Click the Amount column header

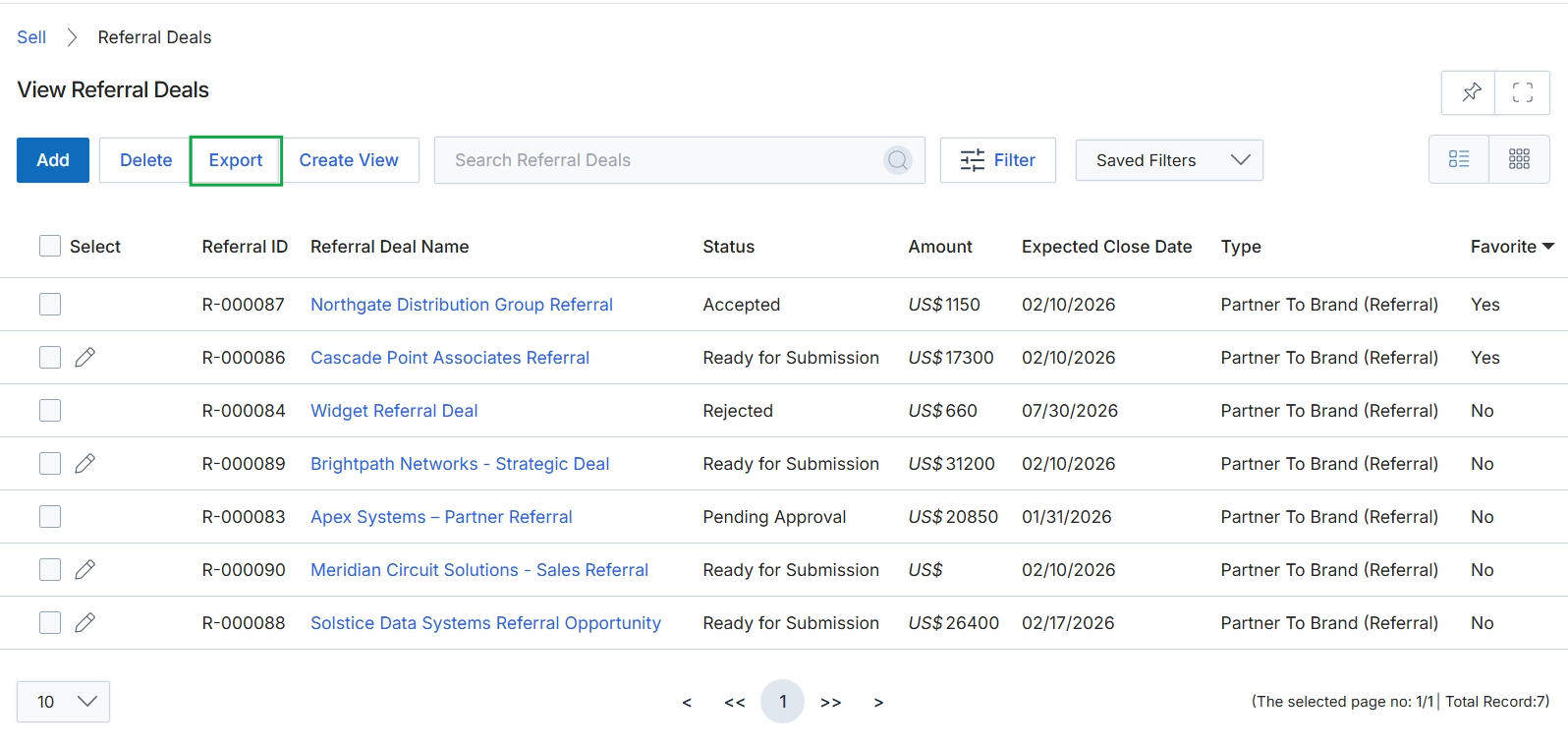[x=940, y=247]
